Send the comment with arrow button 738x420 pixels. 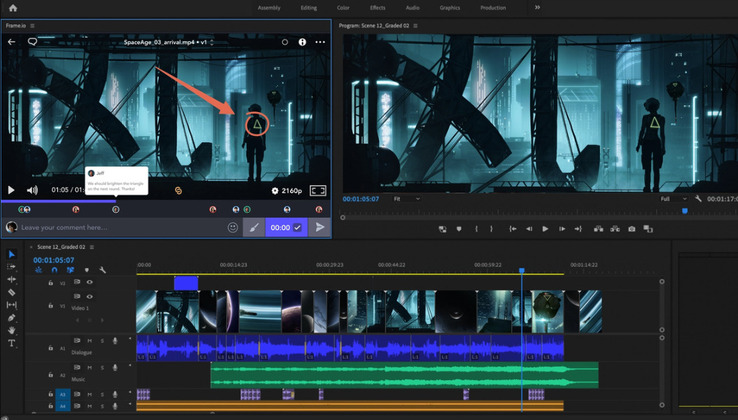pyautogui.click(x=320, y=227)
